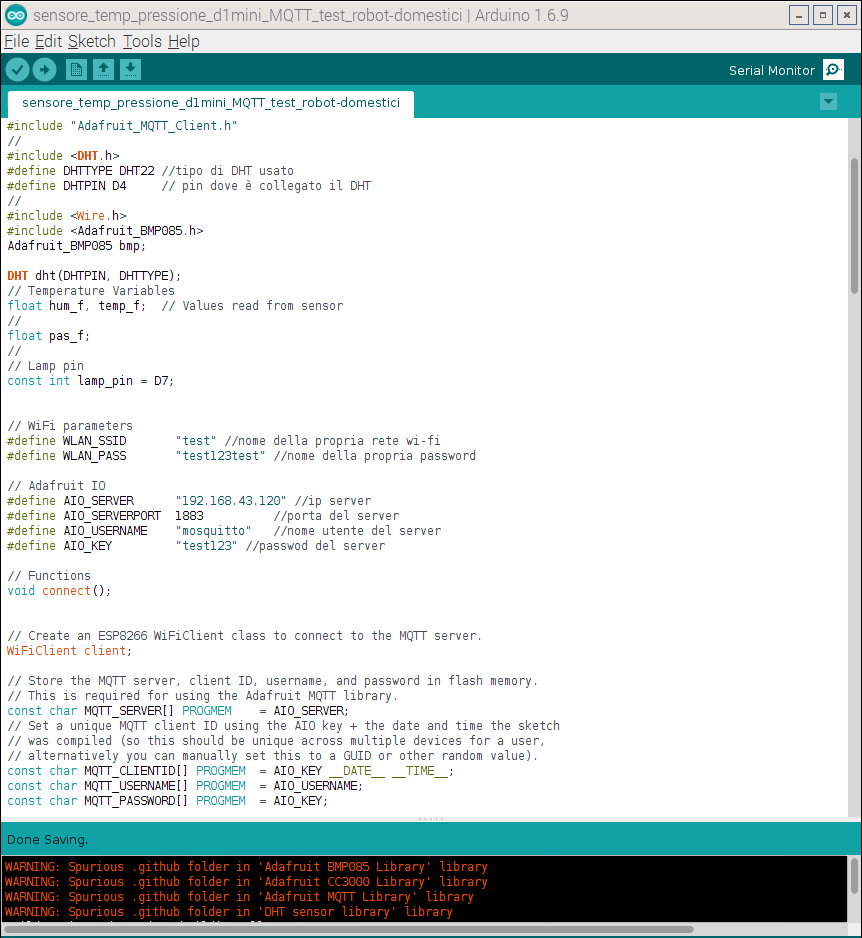Click the "// Temperature Variables" comment
This screenshot has height=938, width=862.
[x=91, y=291]
